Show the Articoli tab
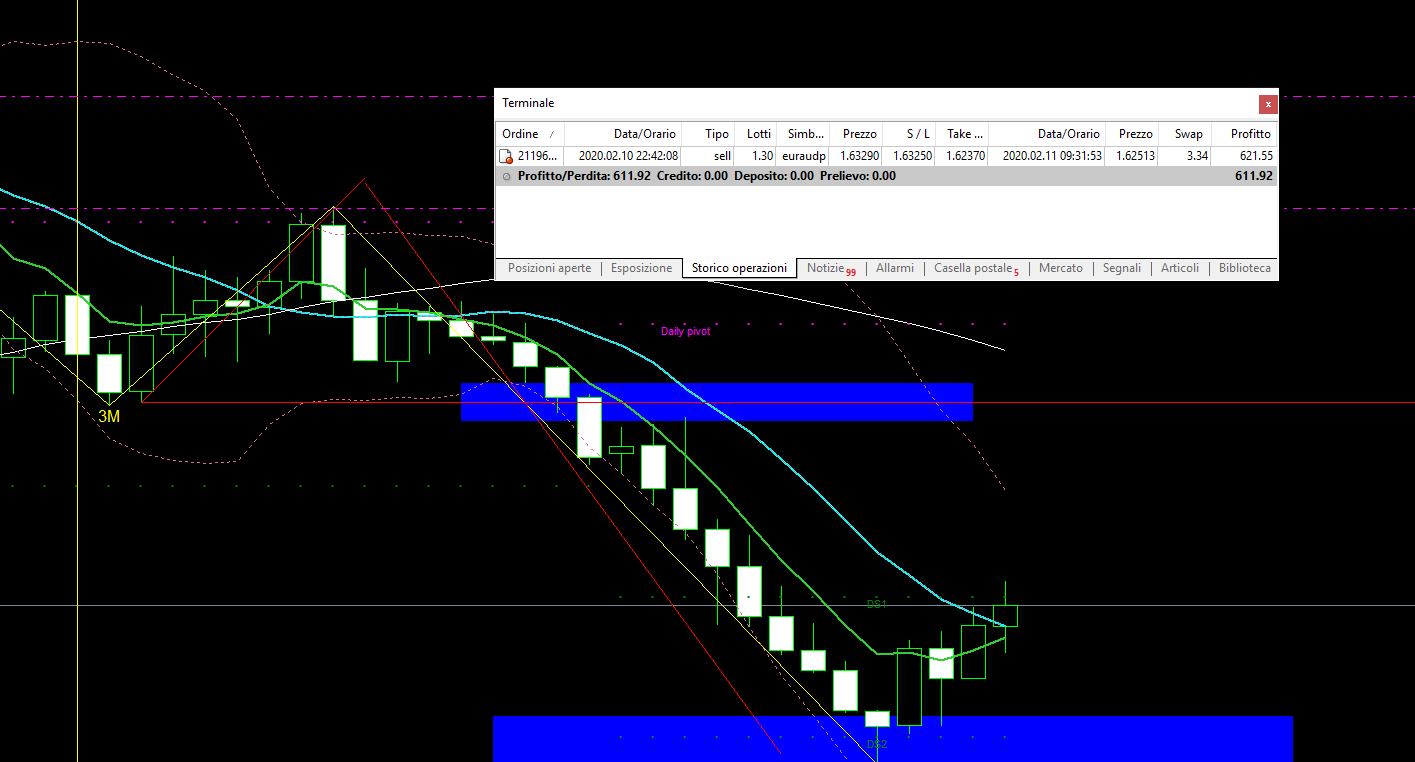1415x762 pixels. (1179, 268)
